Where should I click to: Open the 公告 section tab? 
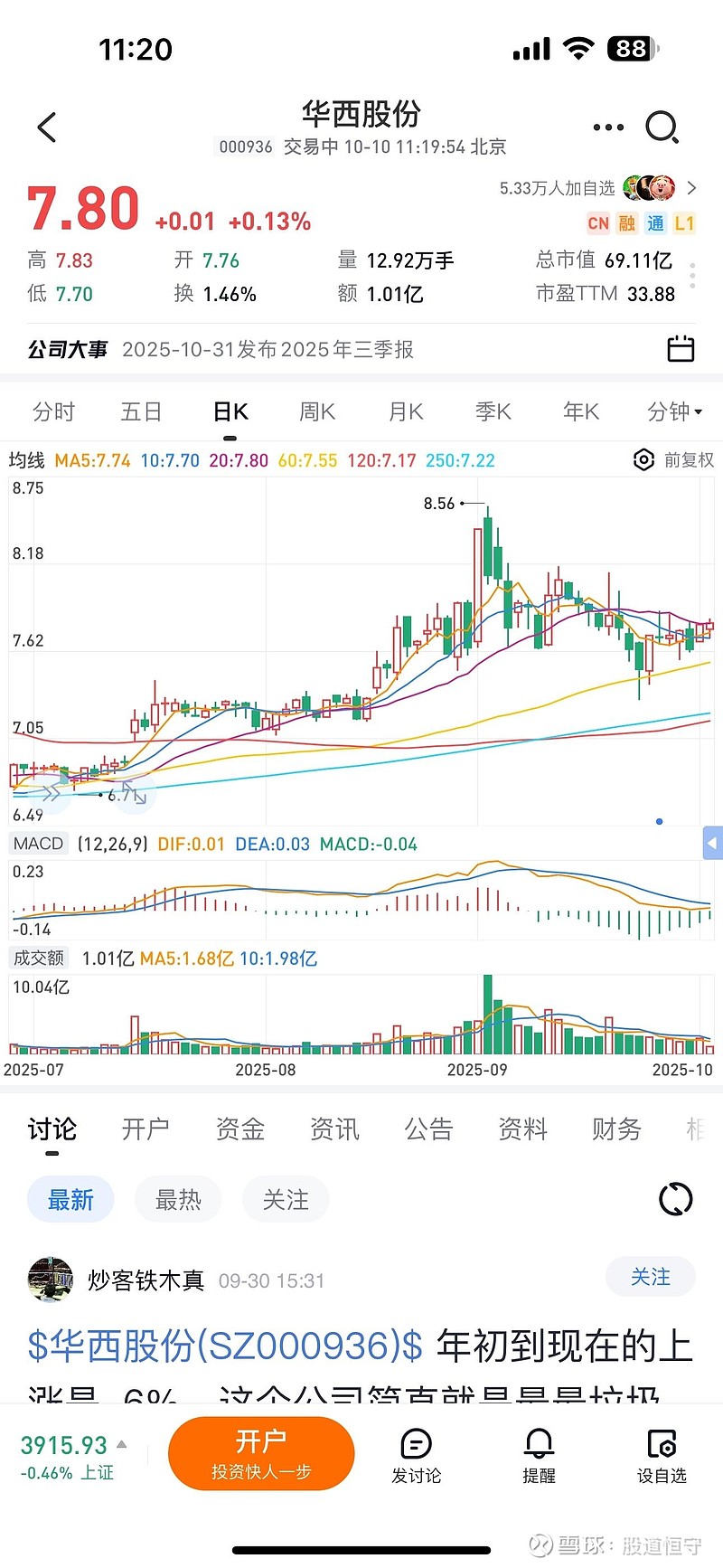[x=428, y=1129]
